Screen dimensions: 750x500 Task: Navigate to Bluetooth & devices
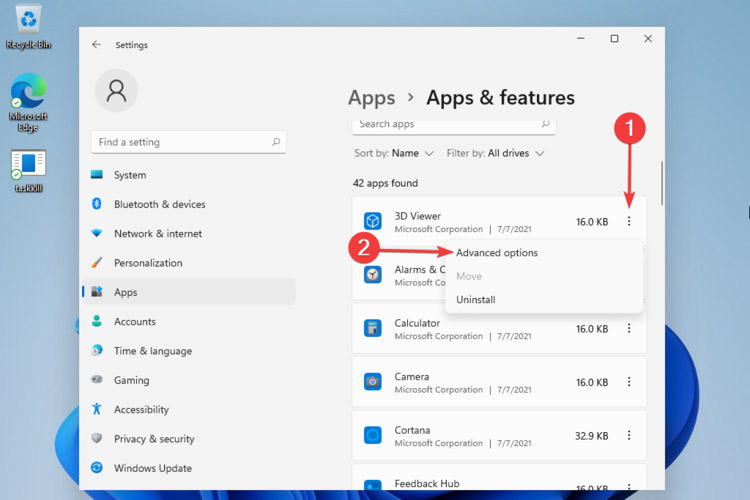159,204
